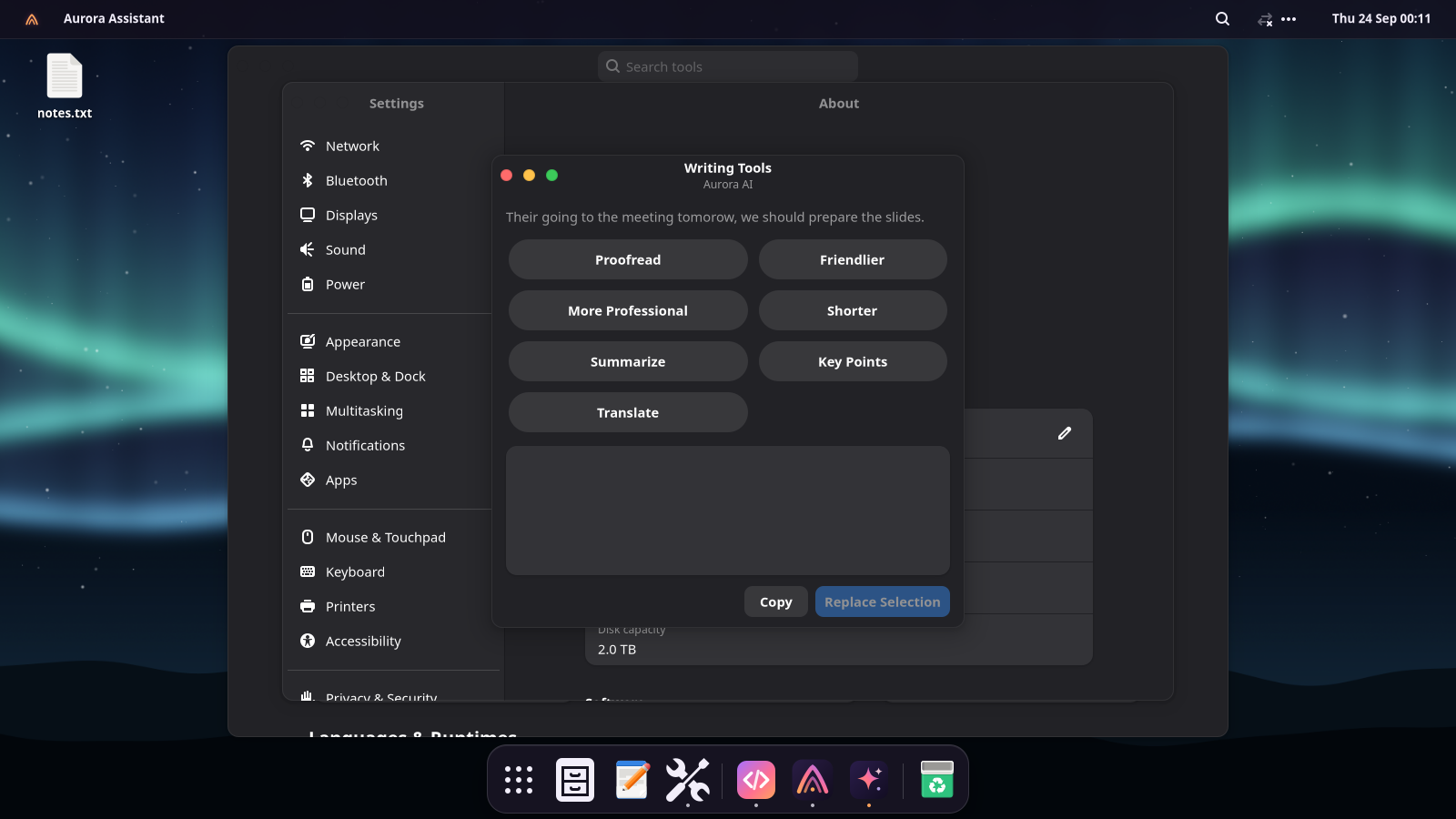The height and width of the screenshot is (819, 1456).
Task: Launch the file manager from the dock
Action: (575, 780)
